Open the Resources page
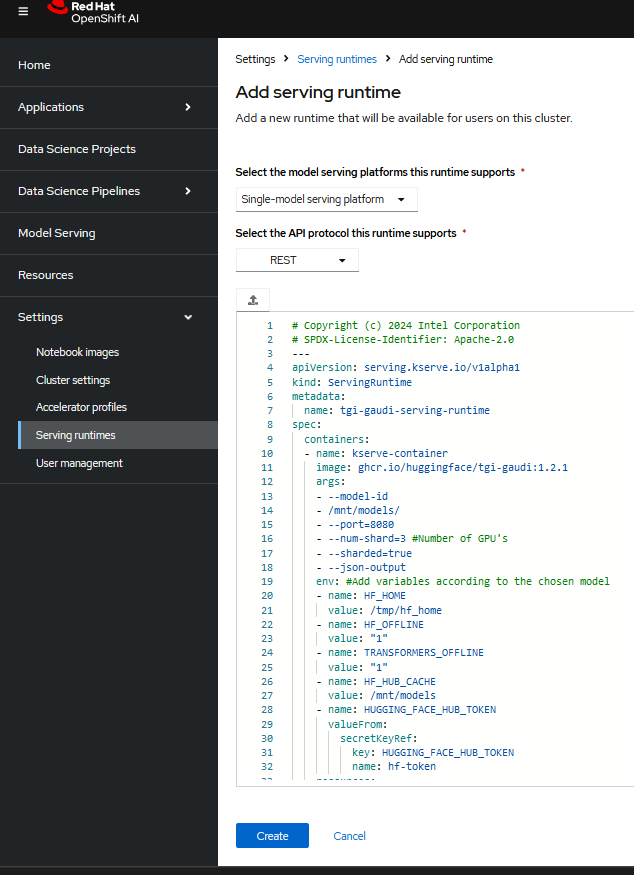 46,275
